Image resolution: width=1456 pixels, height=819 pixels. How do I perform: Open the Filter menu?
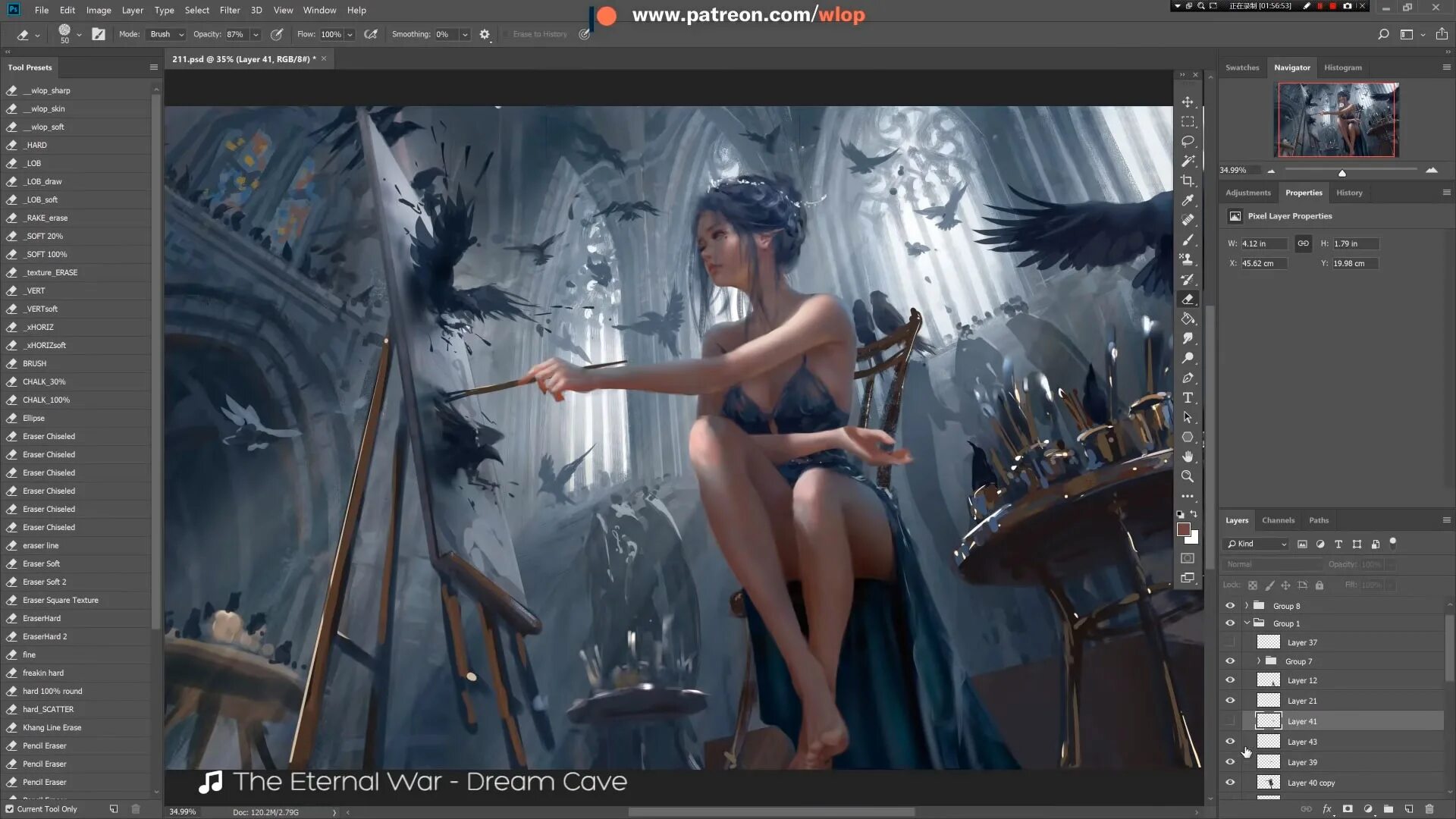(229, 10)
